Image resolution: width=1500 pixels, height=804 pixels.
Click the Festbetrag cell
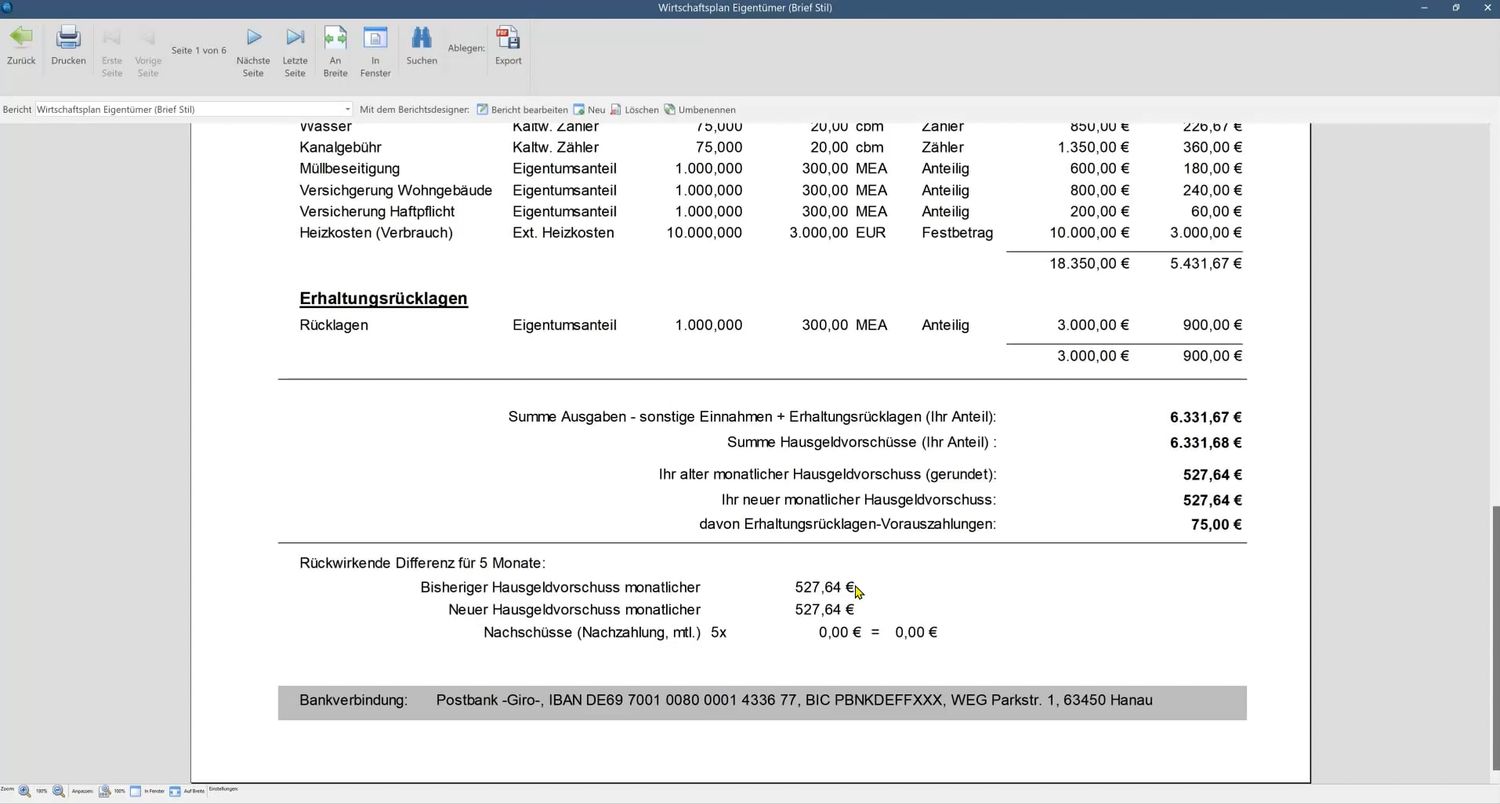coord(957,233)
